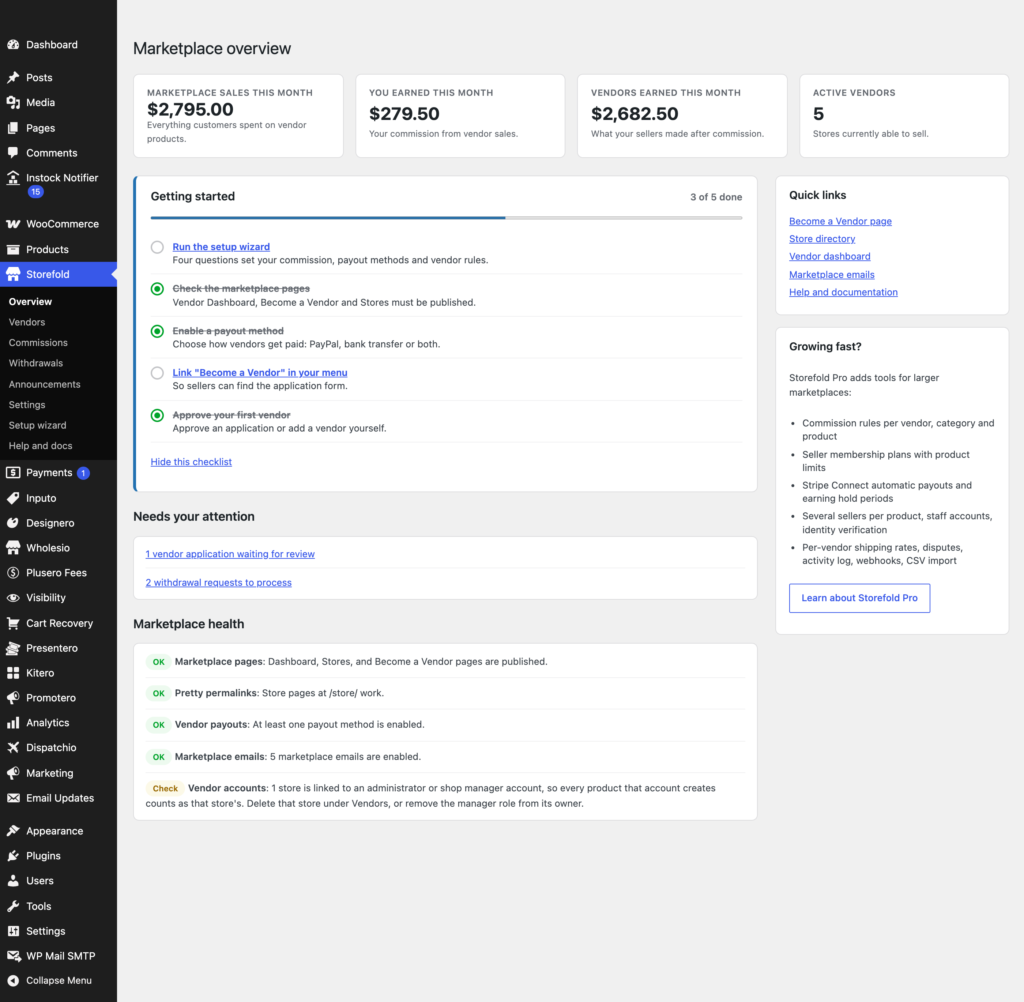Click the Products box icon
1024x1002 pixels.
(13, 250)
